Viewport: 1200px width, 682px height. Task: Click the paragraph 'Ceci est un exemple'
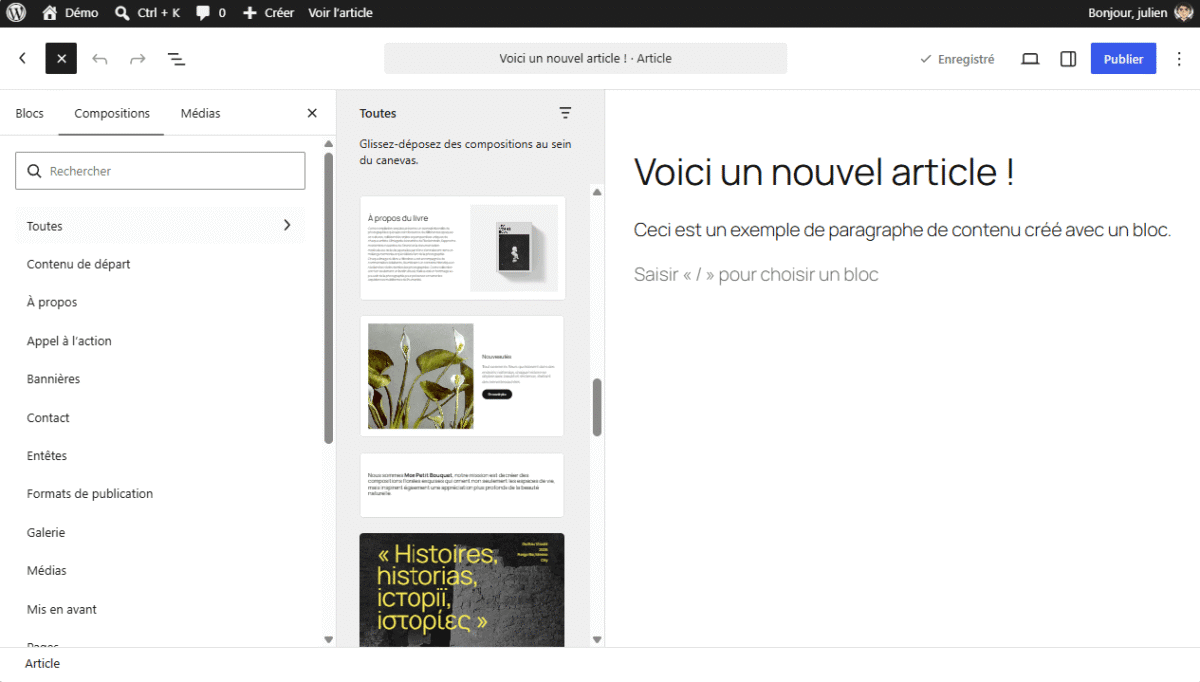[902, 230]
